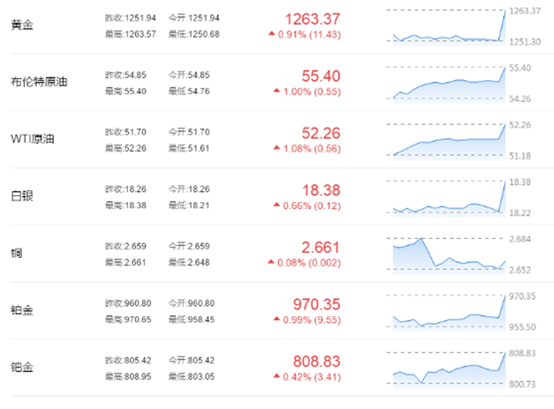Select the WTI原油 commodity name
The image size is (554, 409).
[x=33, y=139]
